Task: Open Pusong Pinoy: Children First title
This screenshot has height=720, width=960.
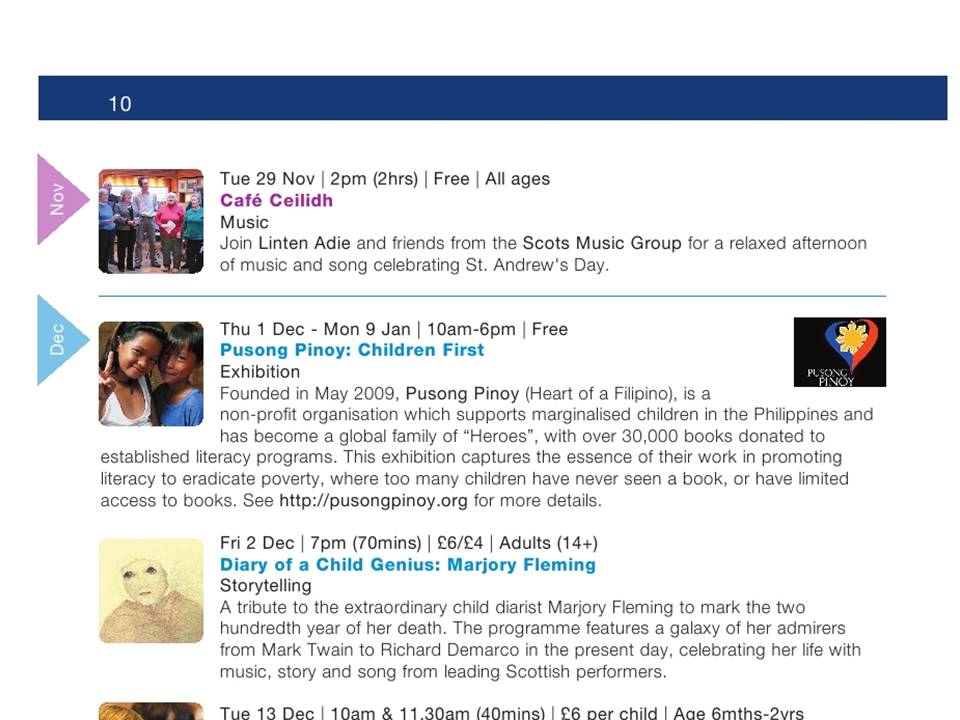Action: tap(352, 350)
